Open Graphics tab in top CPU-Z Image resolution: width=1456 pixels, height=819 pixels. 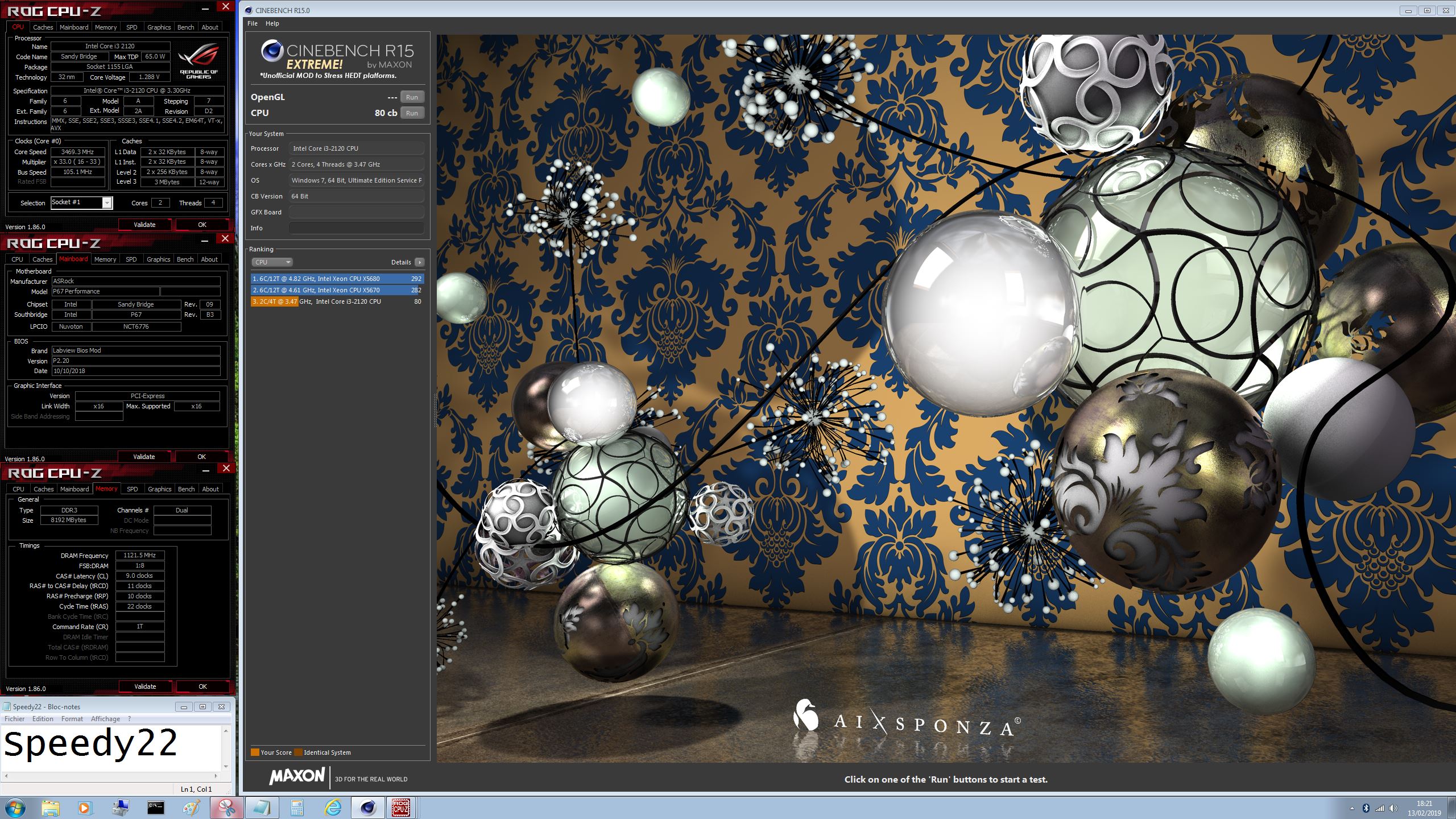[x=159, y=27]
